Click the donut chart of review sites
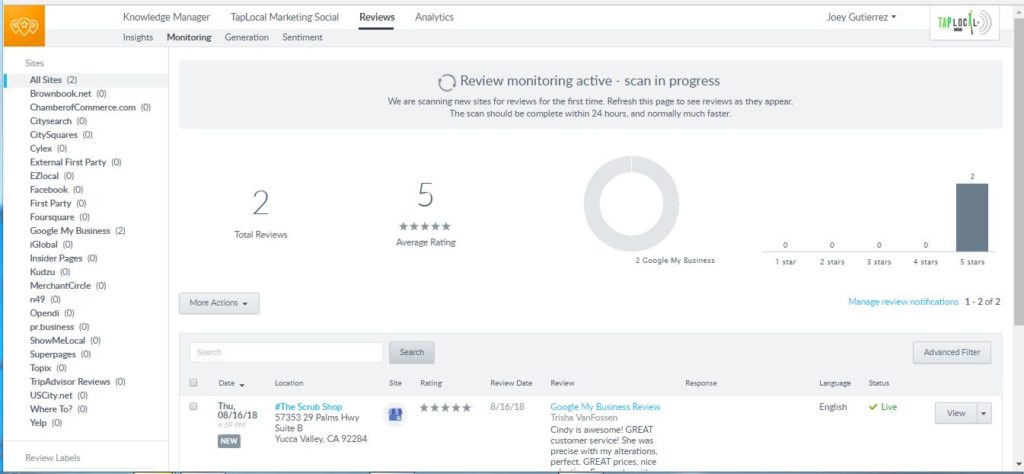The height and width of the screenshot is (474, 1024). click(632, 204)
